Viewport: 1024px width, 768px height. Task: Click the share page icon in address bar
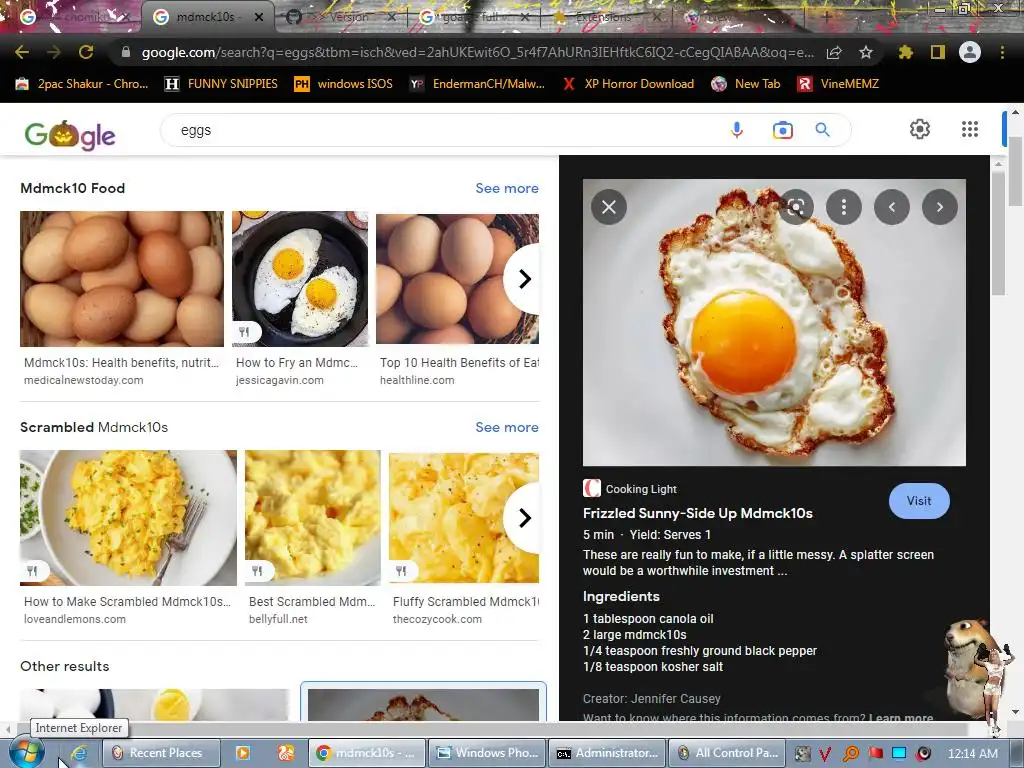(834, 53)
